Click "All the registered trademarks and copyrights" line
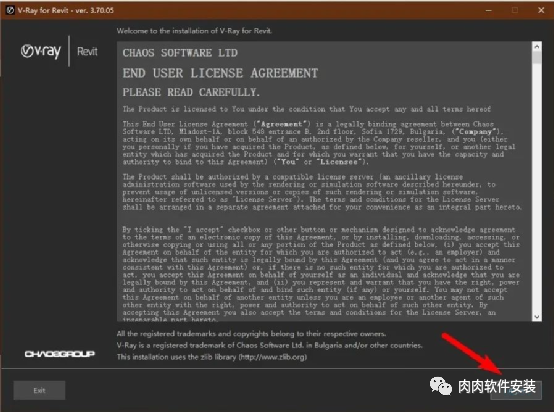 click(251, 334)
